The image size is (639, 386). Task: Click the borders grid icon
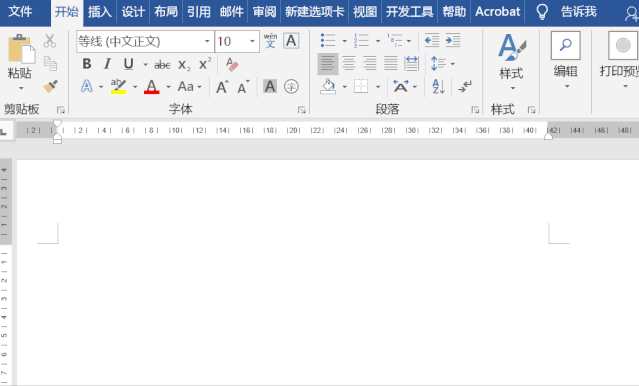pyautogui.click(x=361, y=86)
